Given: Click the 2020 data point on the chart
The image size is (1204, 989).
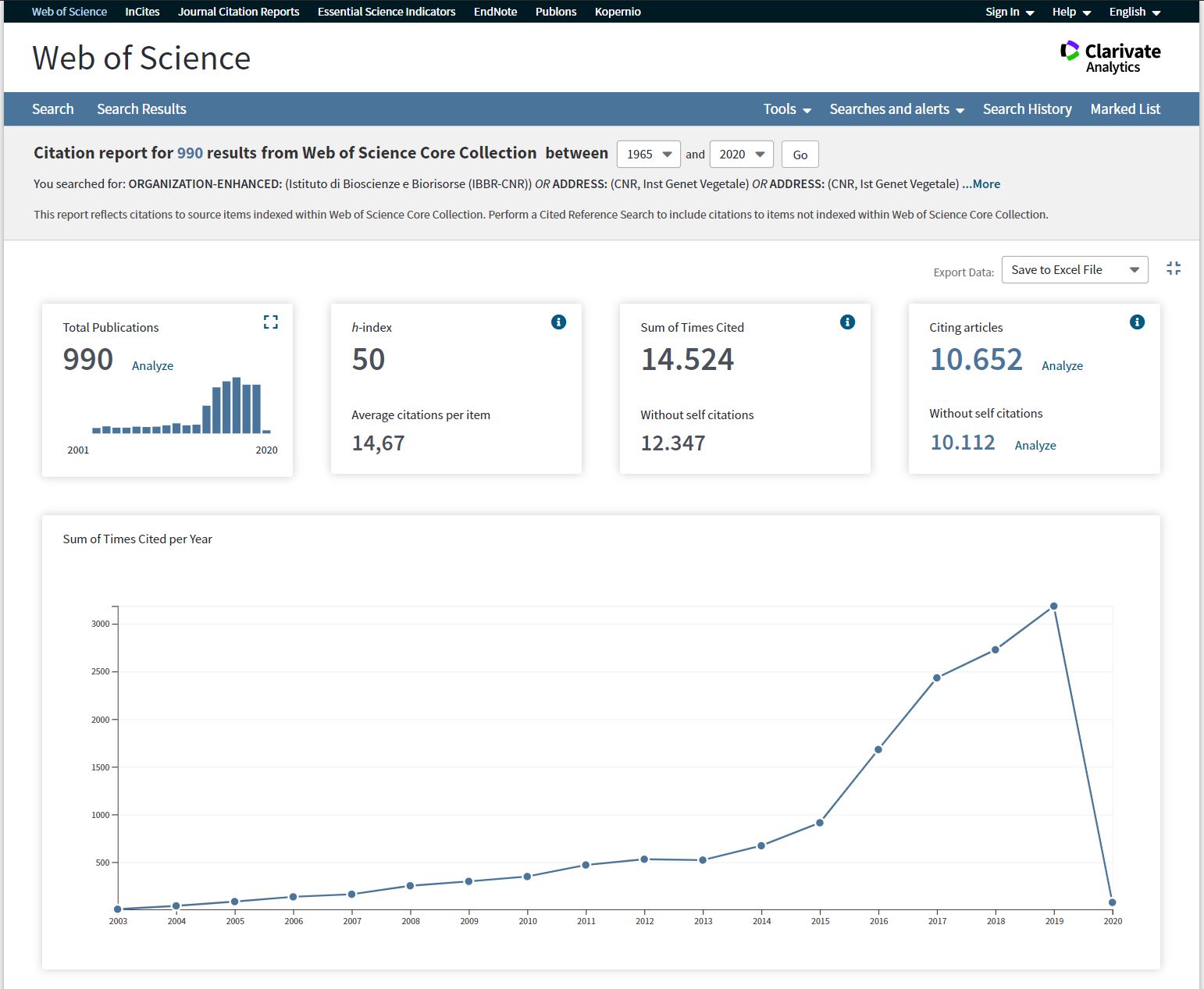Looking at the screenshot, I should coord(1113,902).
